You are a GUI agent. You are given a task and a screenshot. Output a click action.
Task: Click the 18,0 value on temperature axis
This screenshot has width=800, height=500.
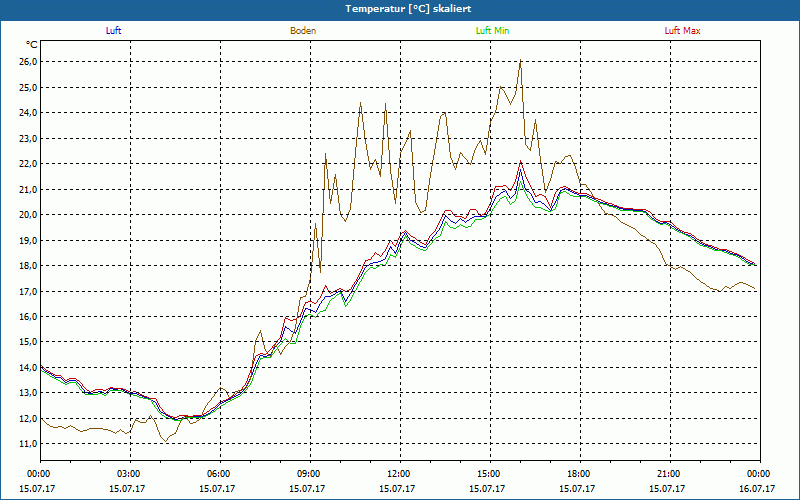28,266
